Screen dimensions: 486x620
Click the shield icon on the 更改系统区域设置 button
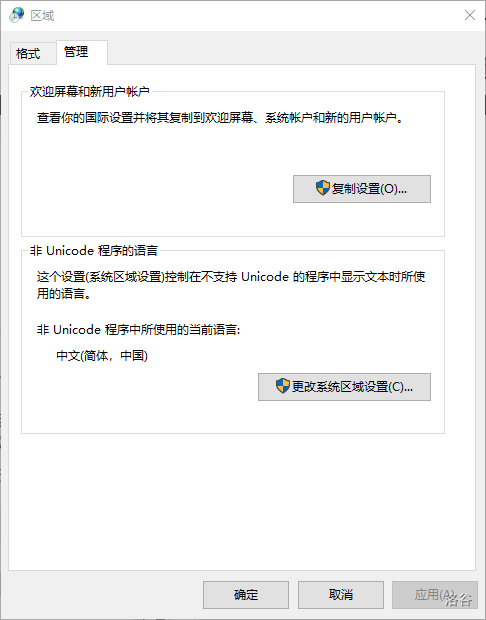[x=283, y=386]
